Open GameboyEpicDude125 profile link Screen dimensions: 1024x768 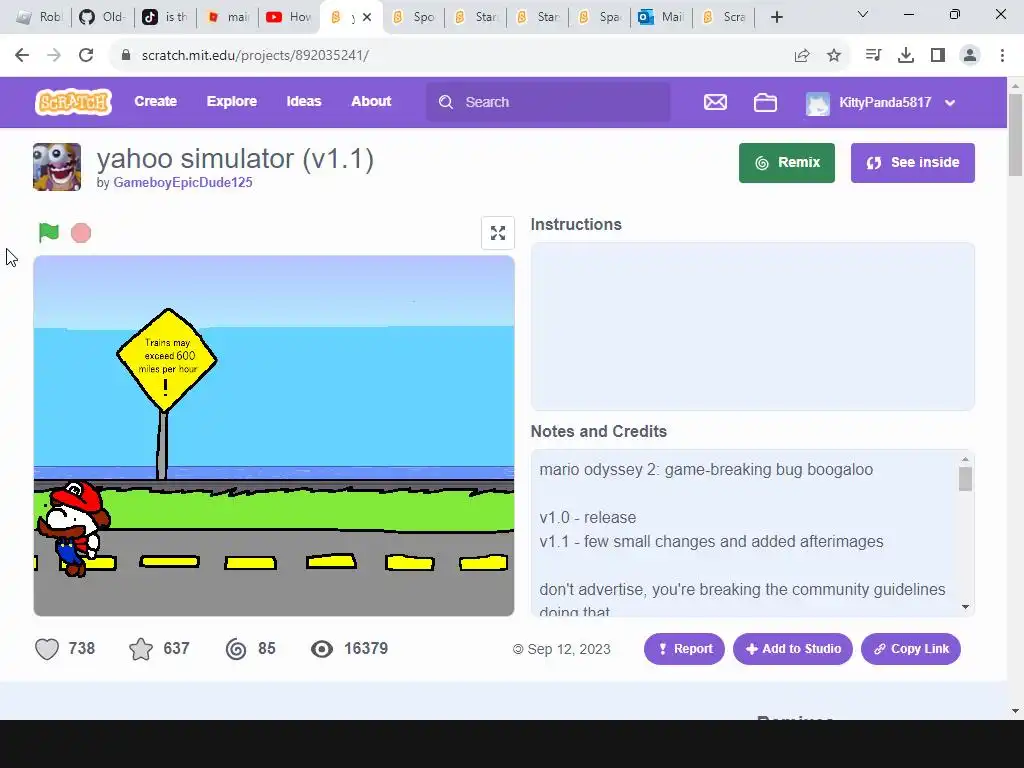click(x=183, y=182)
